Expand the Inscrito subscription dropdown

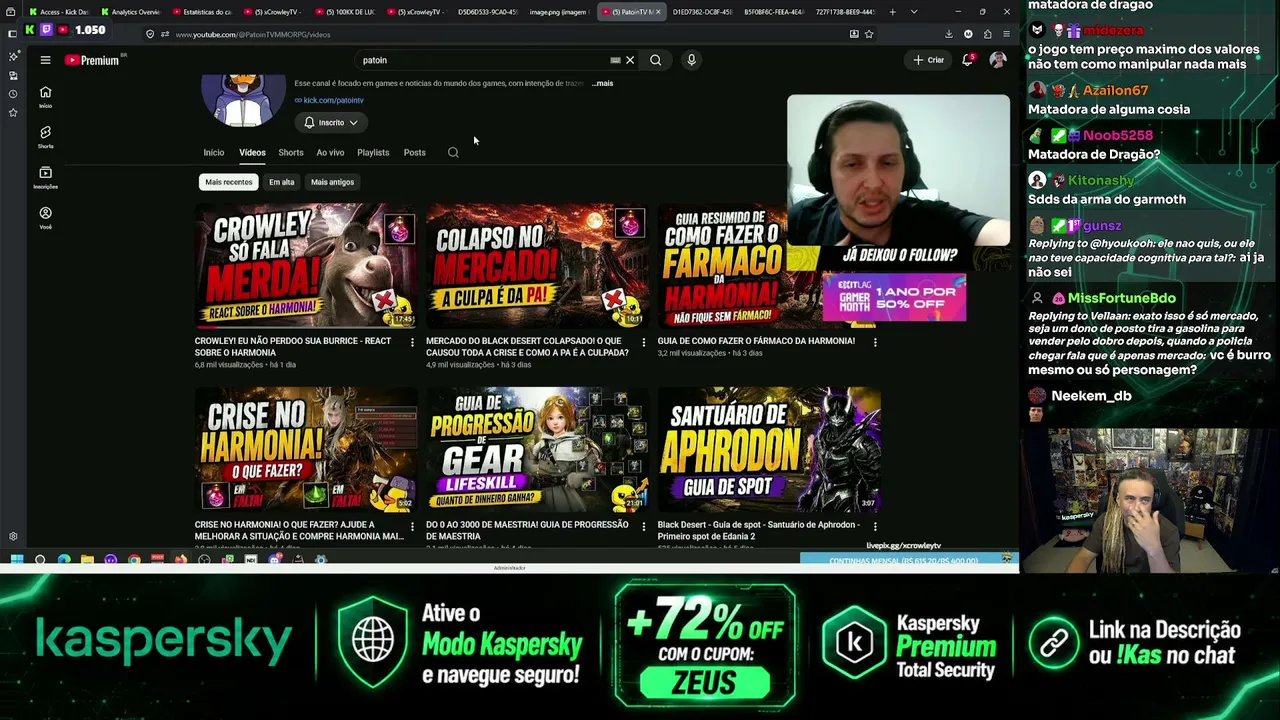pos(331,123)
